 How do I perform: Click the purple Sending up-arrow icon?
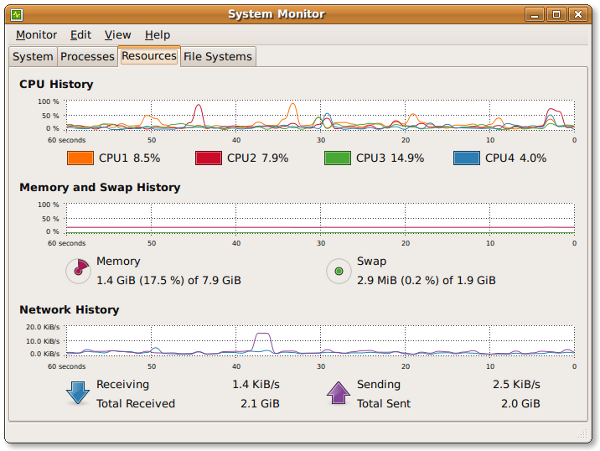click(339, 392)
